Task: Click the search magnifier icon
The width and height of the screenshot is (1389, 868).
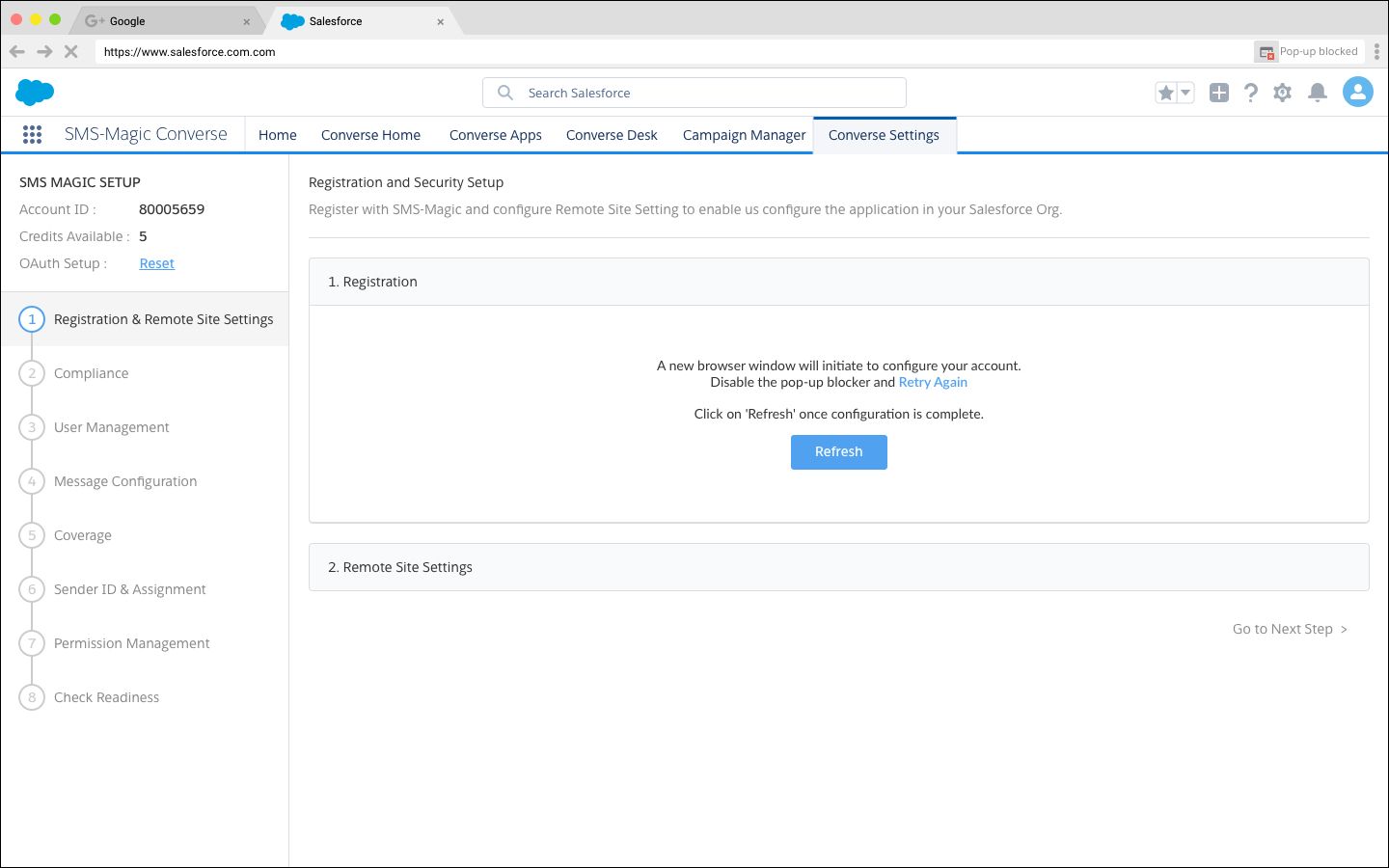Action: click(504, 93)
